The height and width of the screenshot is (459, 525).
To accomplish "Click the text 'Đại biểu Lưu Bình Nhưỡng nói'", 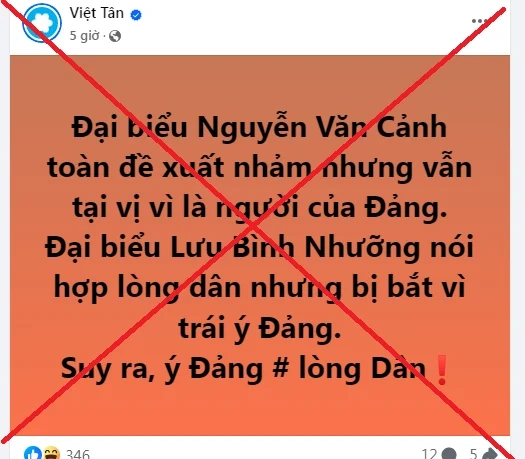I will [259, 247].
